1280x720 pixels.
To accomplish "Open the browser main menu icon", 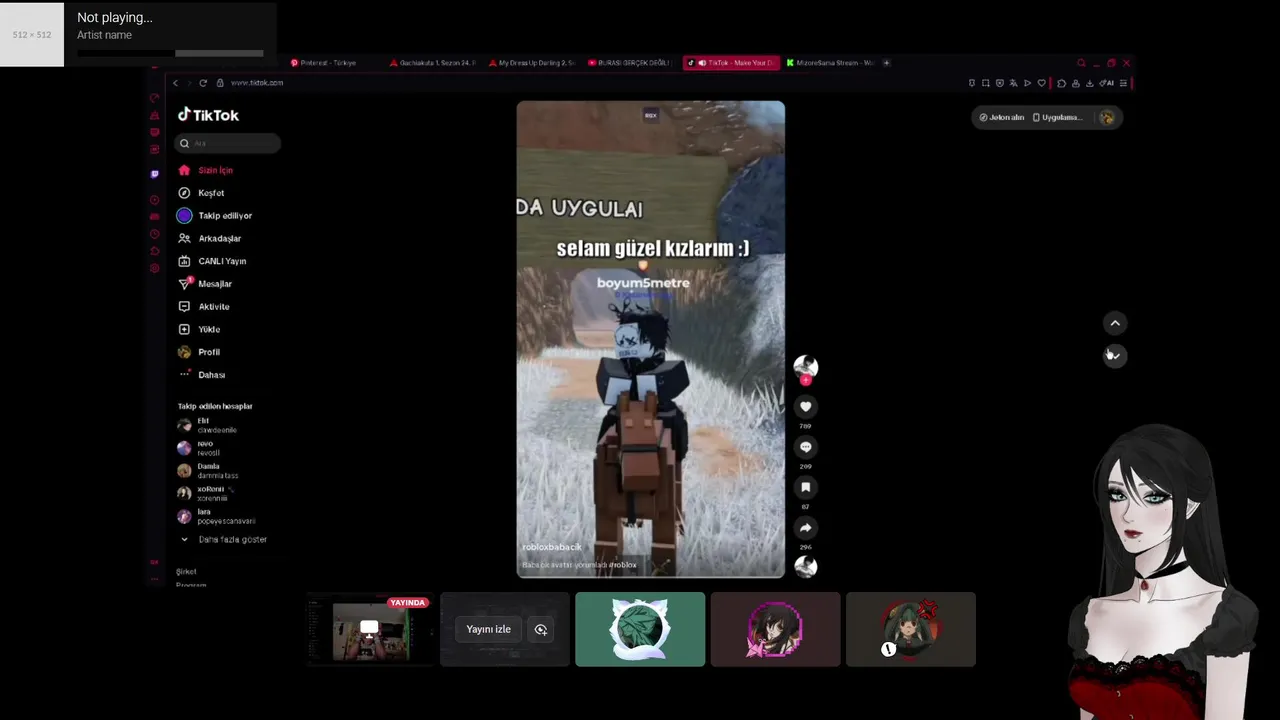I will pyautogui.click(x=1123, y=83).
